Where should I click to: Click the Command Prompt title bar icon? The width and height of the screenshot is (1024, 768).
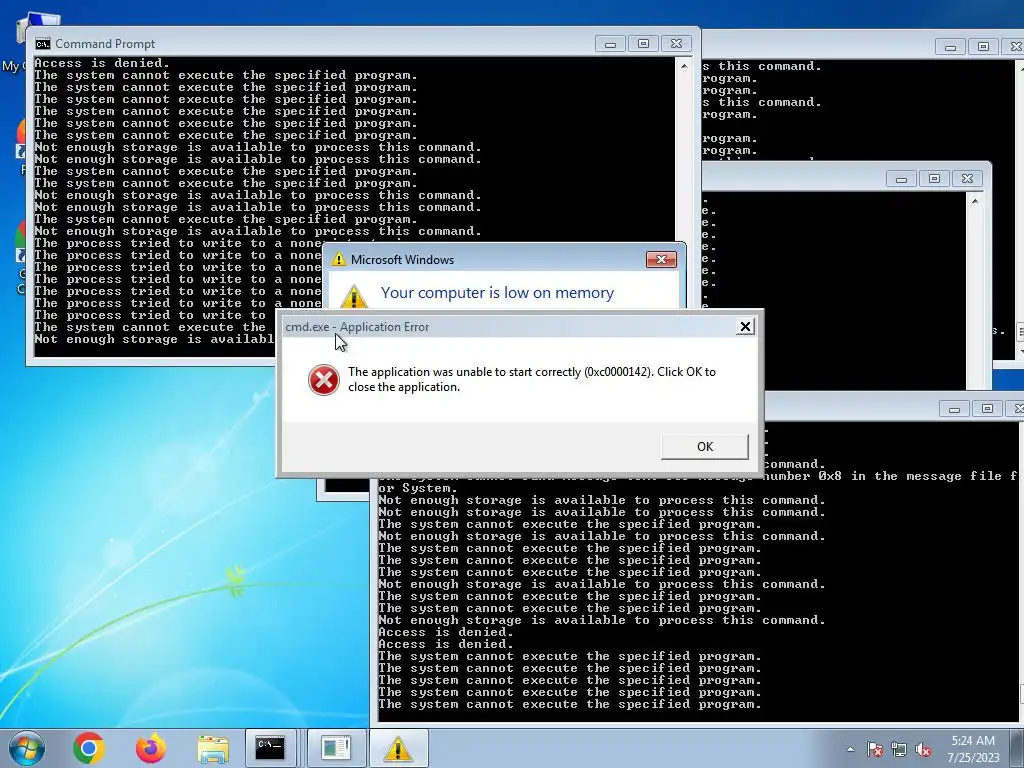coord(43,44)
